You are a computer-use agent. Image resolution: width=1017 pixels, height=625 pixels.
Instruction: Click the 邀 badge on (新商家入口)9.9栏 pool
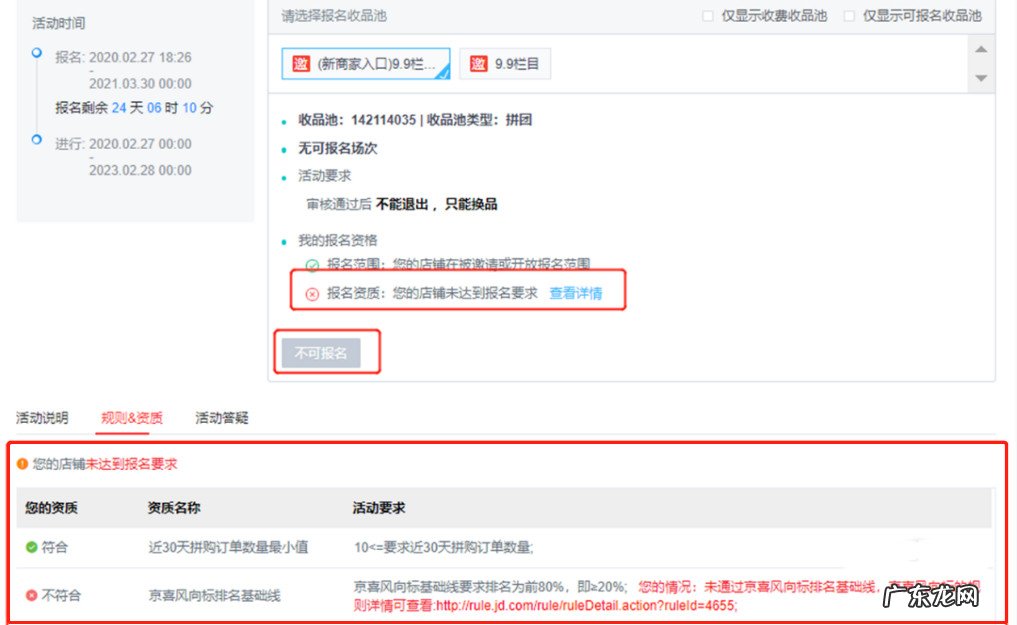[x=301, y=63]
